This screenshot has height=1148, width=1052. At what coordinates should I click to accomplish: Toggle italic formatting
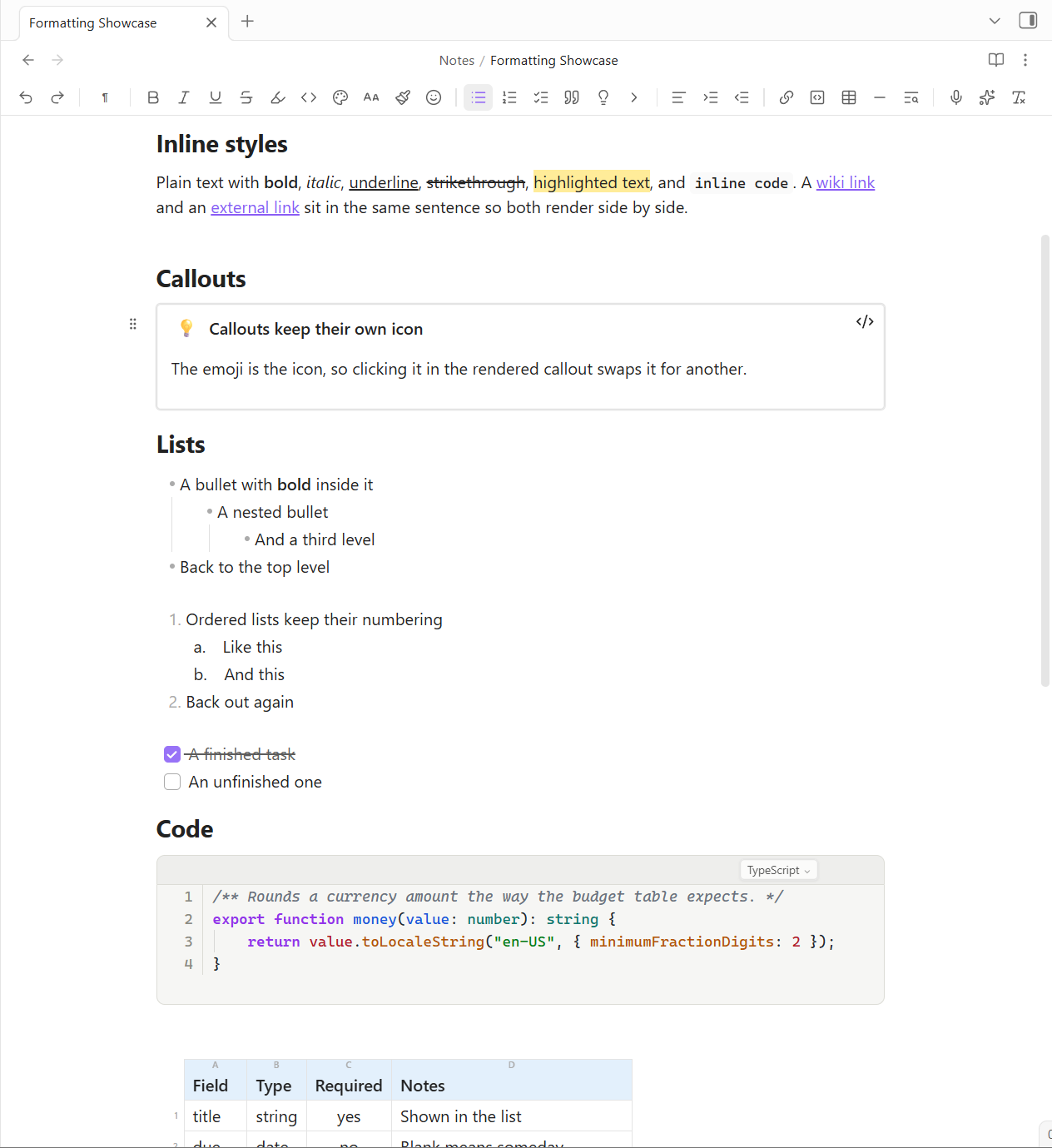click(184, 97)
